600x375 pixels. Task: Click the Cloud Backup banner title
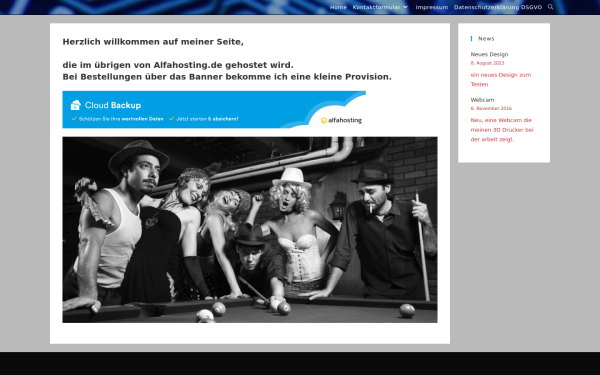[x=113, y=105]
